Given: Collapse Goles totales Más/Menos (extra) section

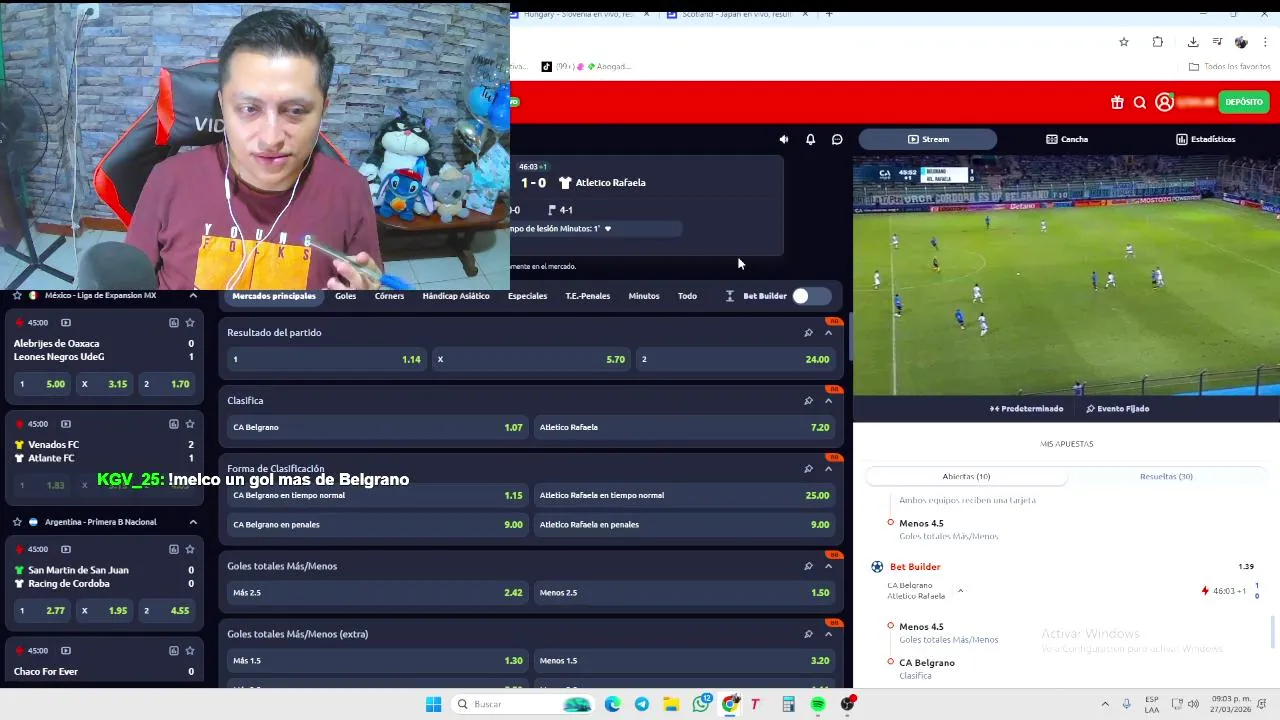Looking at the screenshot, I should click(828, 634).
